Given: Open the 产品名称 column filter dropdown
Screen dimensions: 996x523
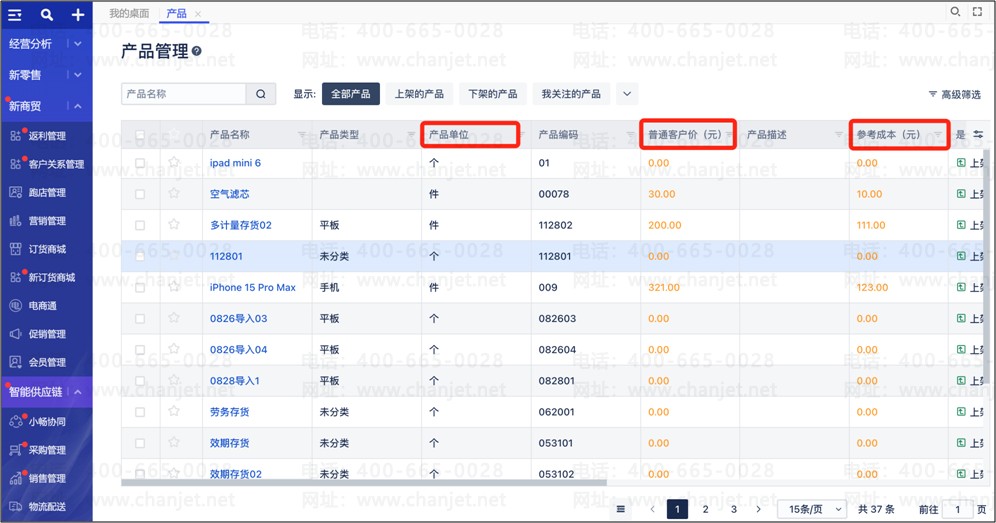Looking at the screenshot, I should (302, 135).
